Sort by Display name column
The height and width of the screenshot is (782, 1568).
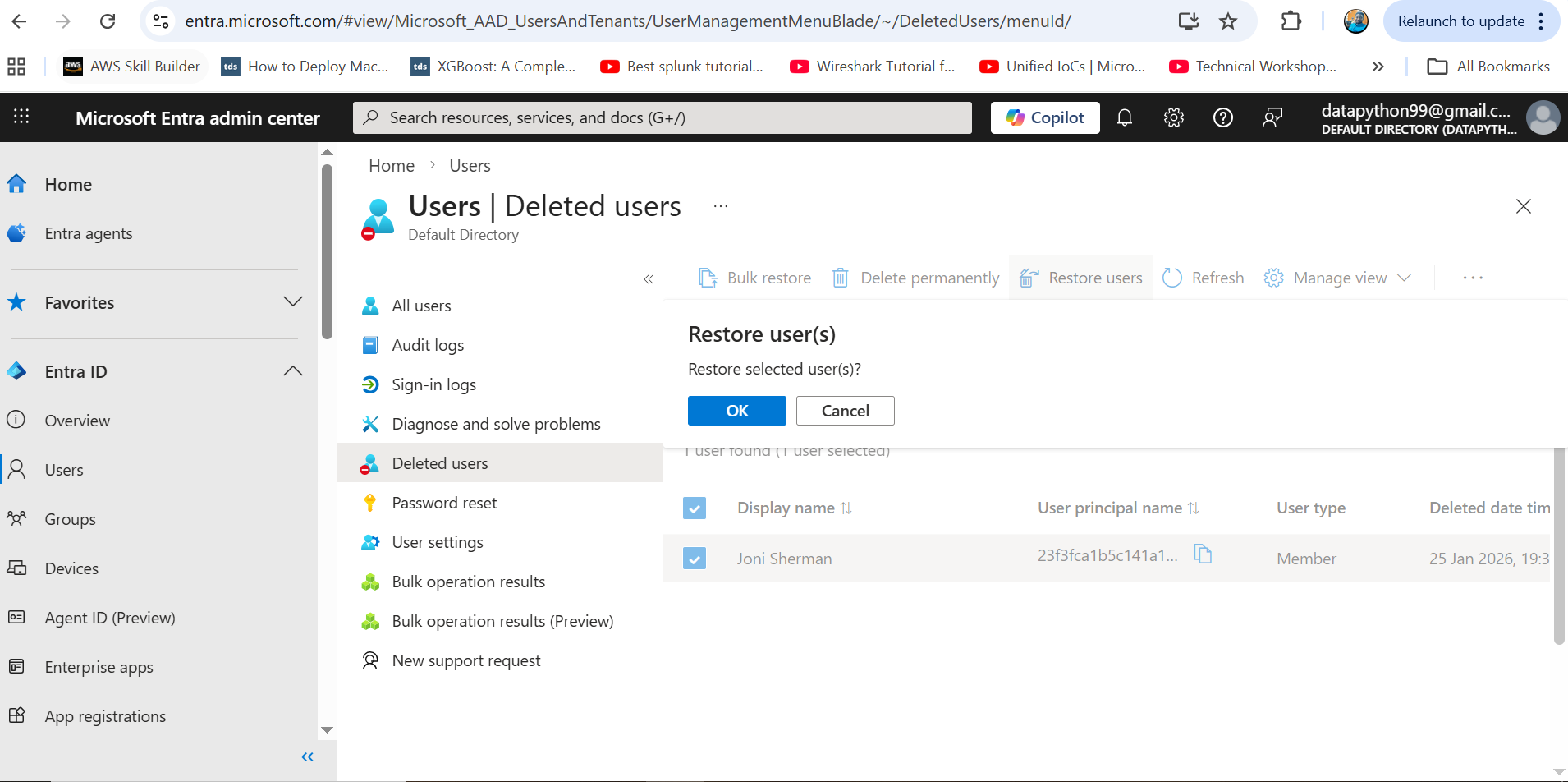coord(794,508)
